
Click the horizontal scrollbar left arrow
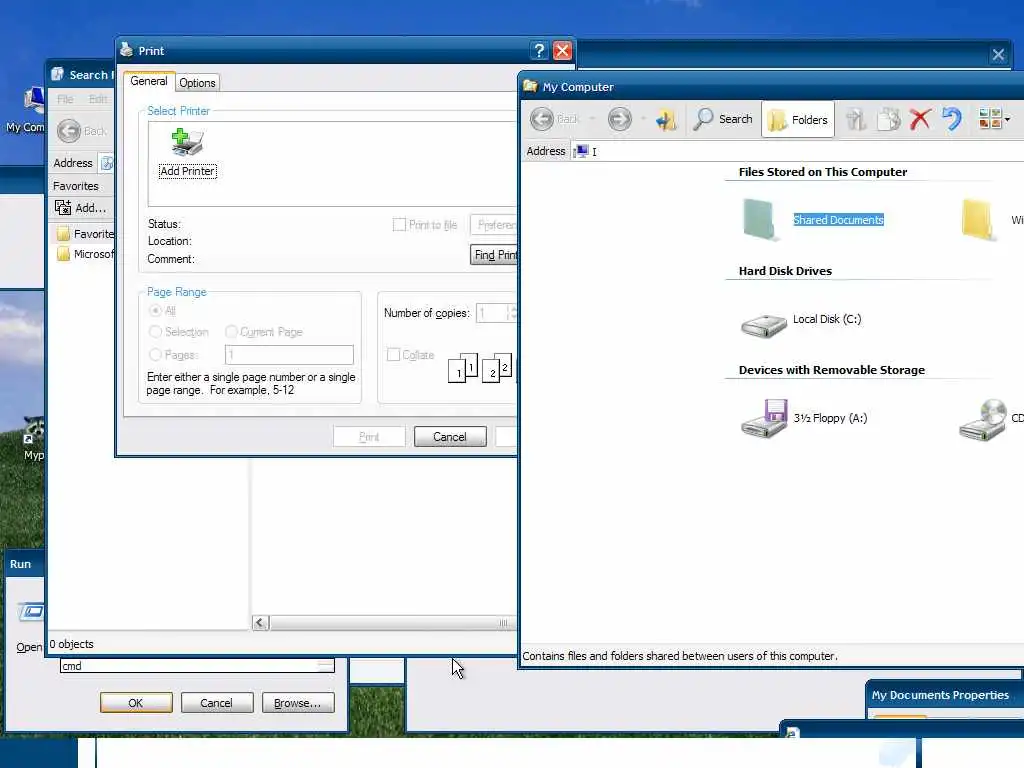click(x=260, y=622)
